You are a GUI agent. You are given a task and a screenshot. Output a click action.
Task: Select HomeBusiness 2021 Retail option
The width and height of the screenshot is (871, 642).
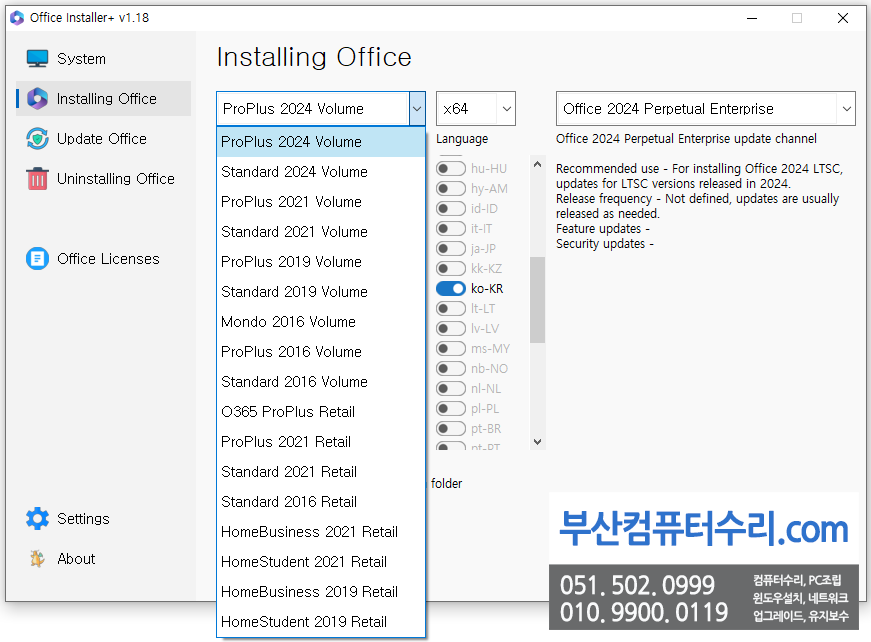pos(321,531)
